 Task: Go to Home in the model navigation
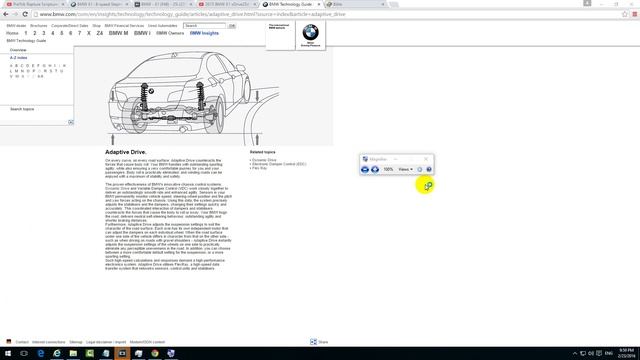click(12, 33)
